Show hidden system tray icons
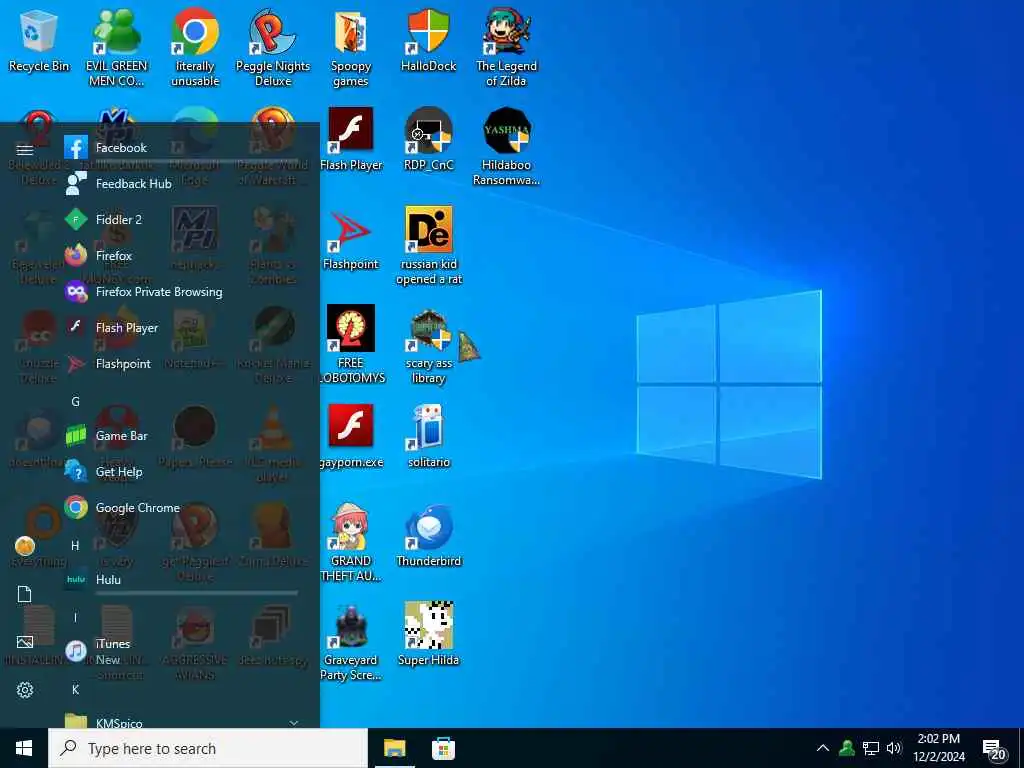Screen dimensions: 1024x768 (823, 748)
